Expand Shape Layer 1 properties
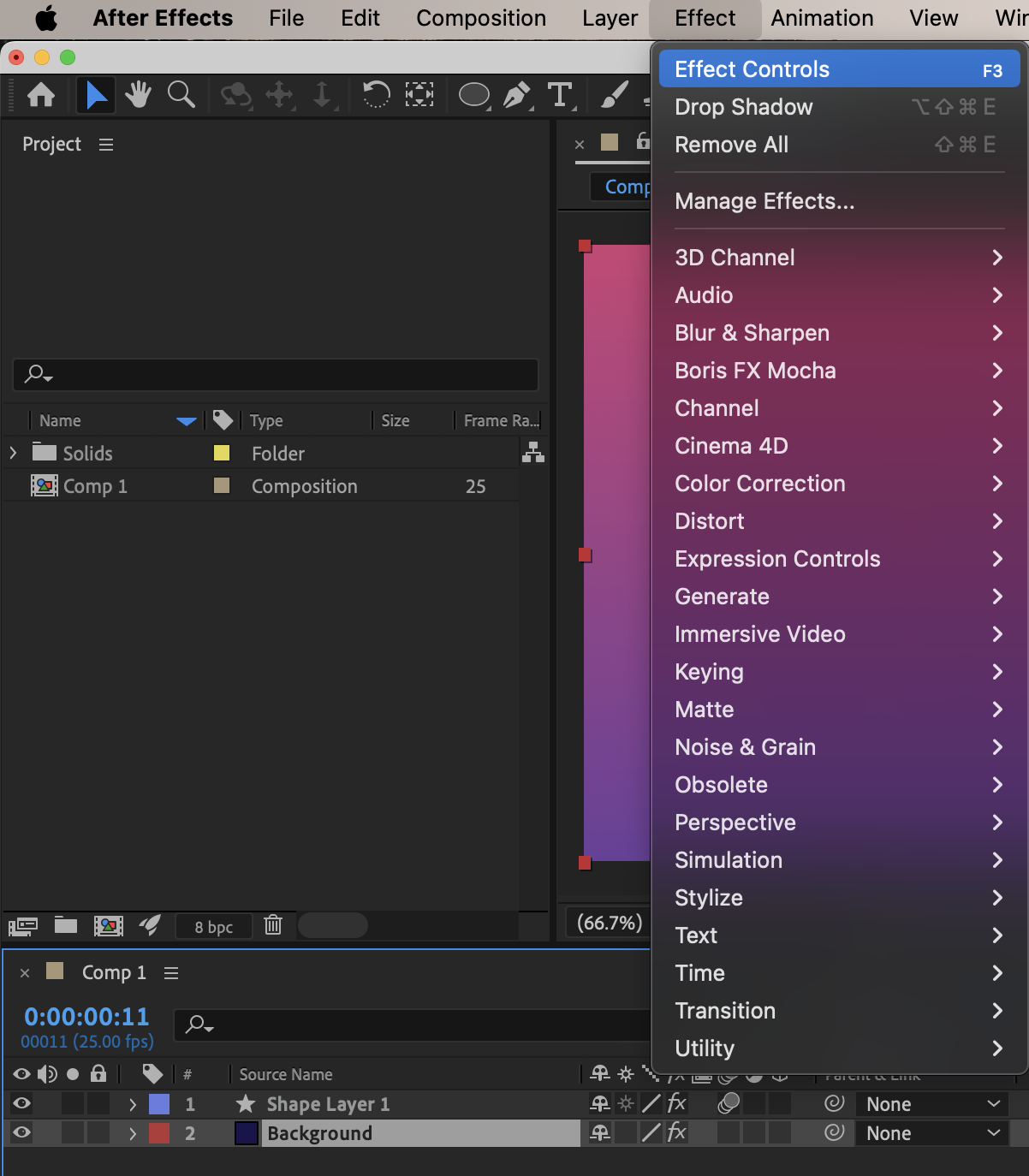 (132, 1104)
